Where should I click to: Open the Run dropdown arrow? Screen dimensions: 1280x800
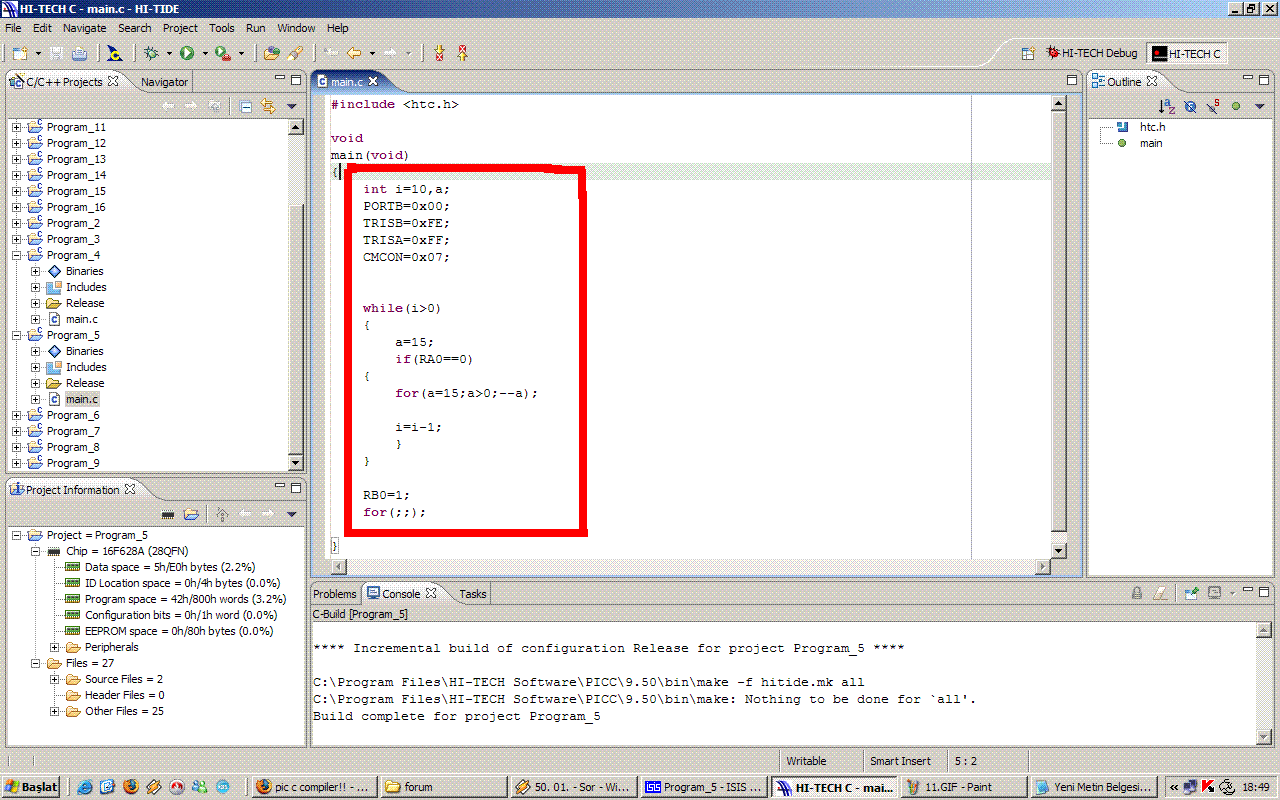pyautogui.click(x=205, y=53)
